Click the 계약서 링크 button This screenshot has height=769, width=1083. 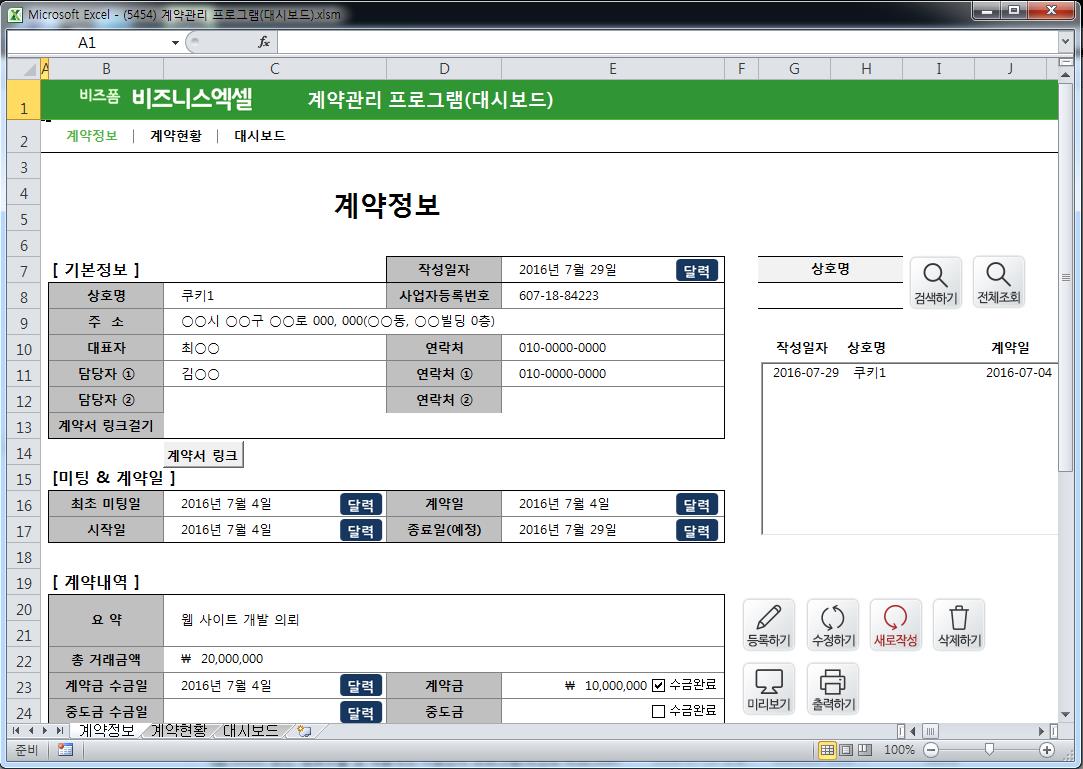tap(203, 455)
